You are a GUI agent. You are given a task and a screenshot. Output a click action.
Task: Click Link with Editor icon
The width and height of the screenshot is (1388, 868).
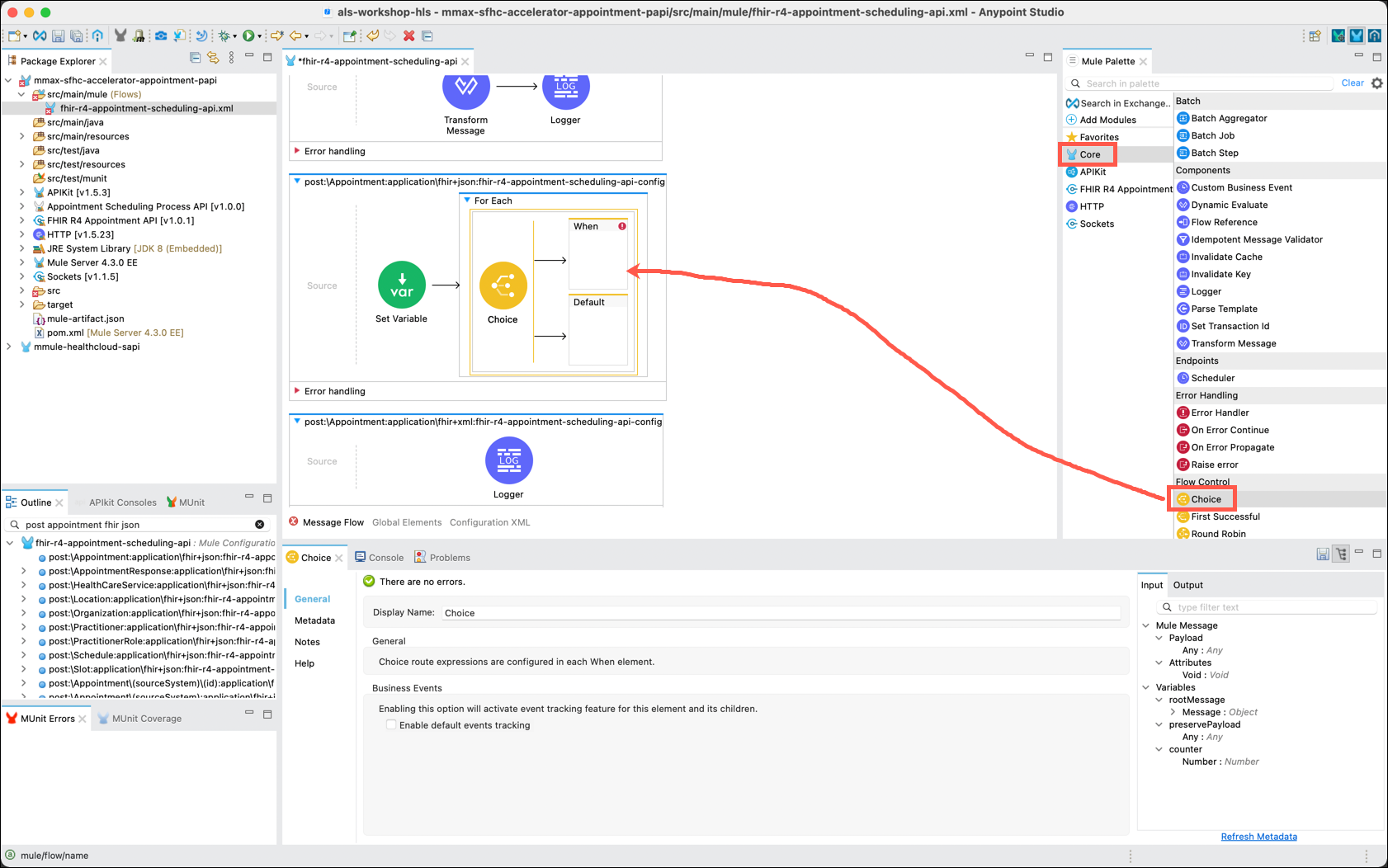point(213,58)
